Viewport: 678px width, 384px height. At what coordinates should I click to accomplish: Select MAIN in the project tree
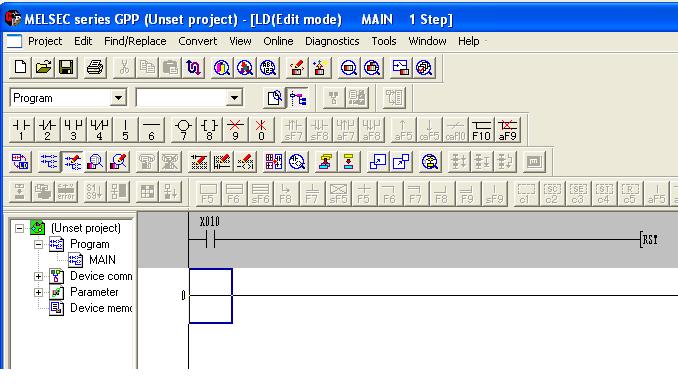pyautogui.click(x=102, y=260)
